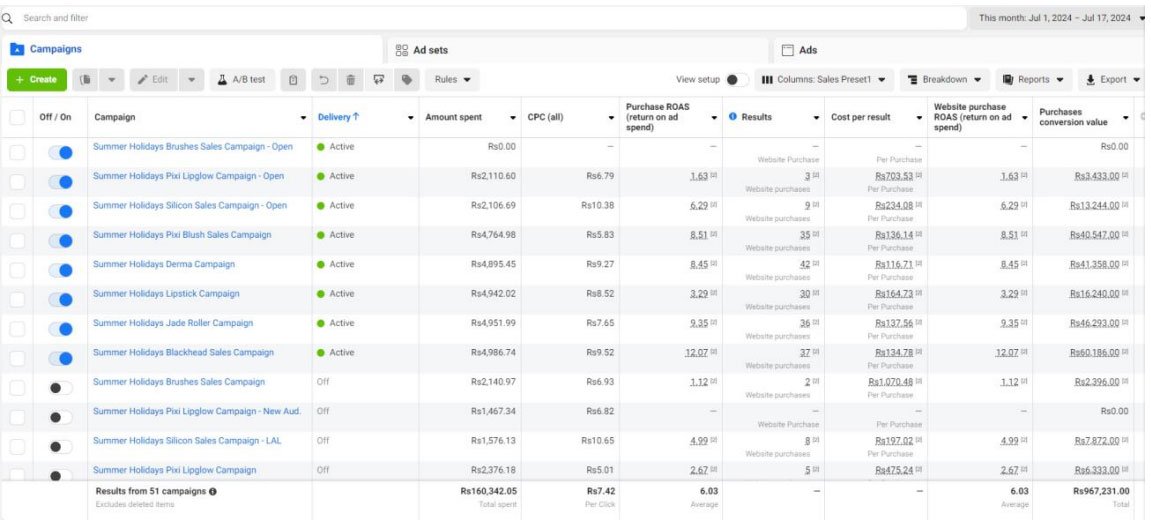Enable the View setup switch
Viewport: 1151px width, 522px height.
737,79
